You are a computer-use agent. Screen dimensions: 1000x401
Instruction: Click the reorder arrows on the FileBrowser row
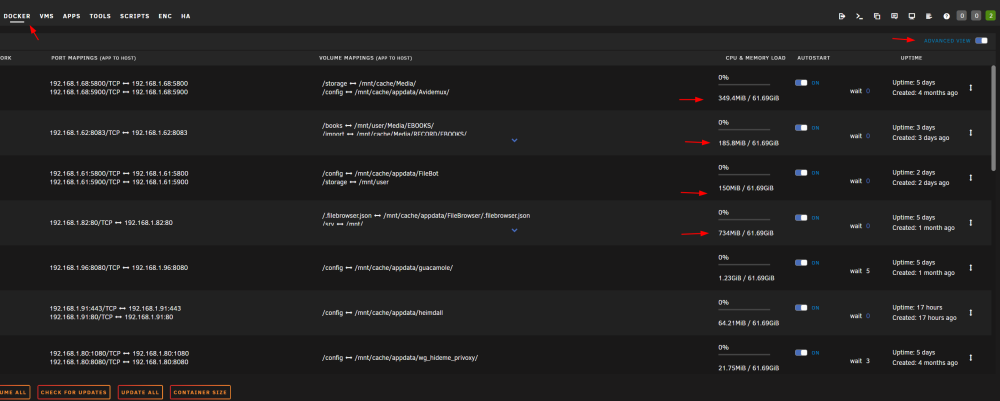(971, 222)
